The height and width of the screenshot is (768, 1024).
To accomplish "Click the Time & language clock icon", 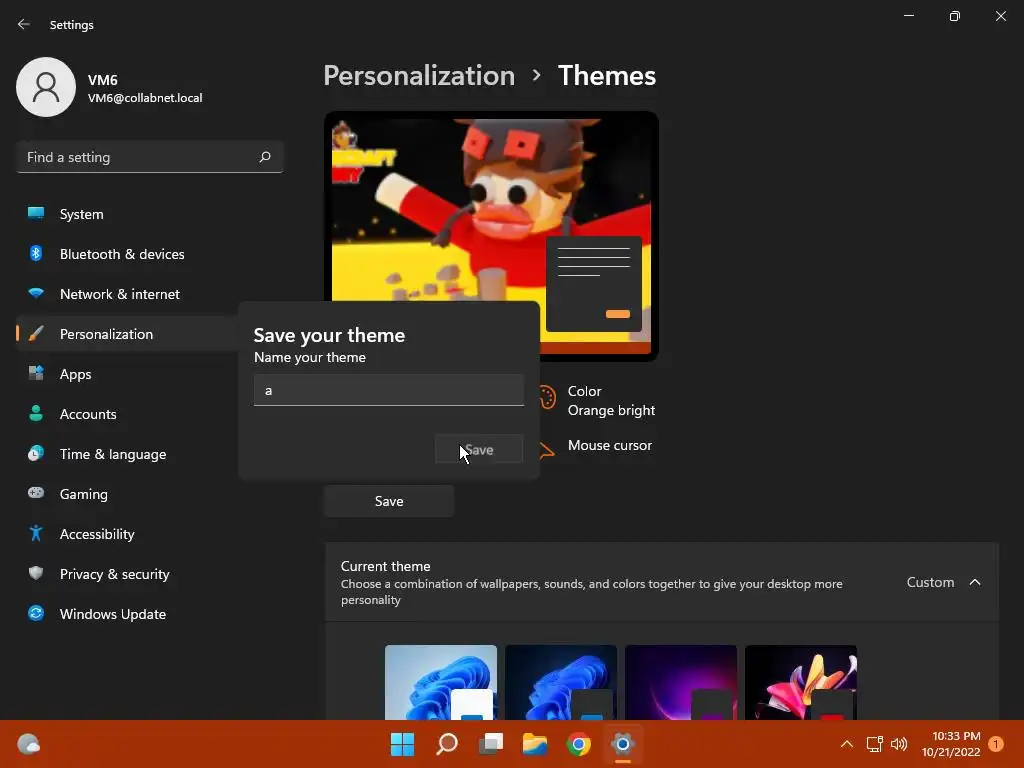I will (x=36, y=453).
